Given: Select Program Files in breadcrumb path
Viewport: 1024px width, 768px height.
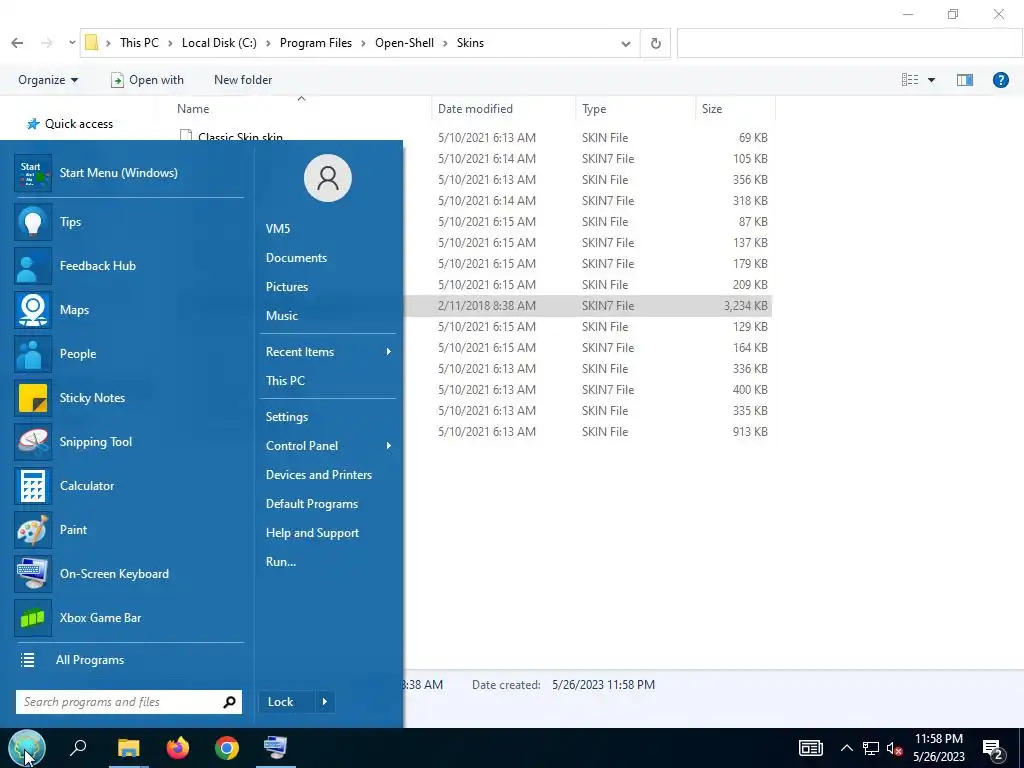Looking at the screenshot, I should coord(316,43).
